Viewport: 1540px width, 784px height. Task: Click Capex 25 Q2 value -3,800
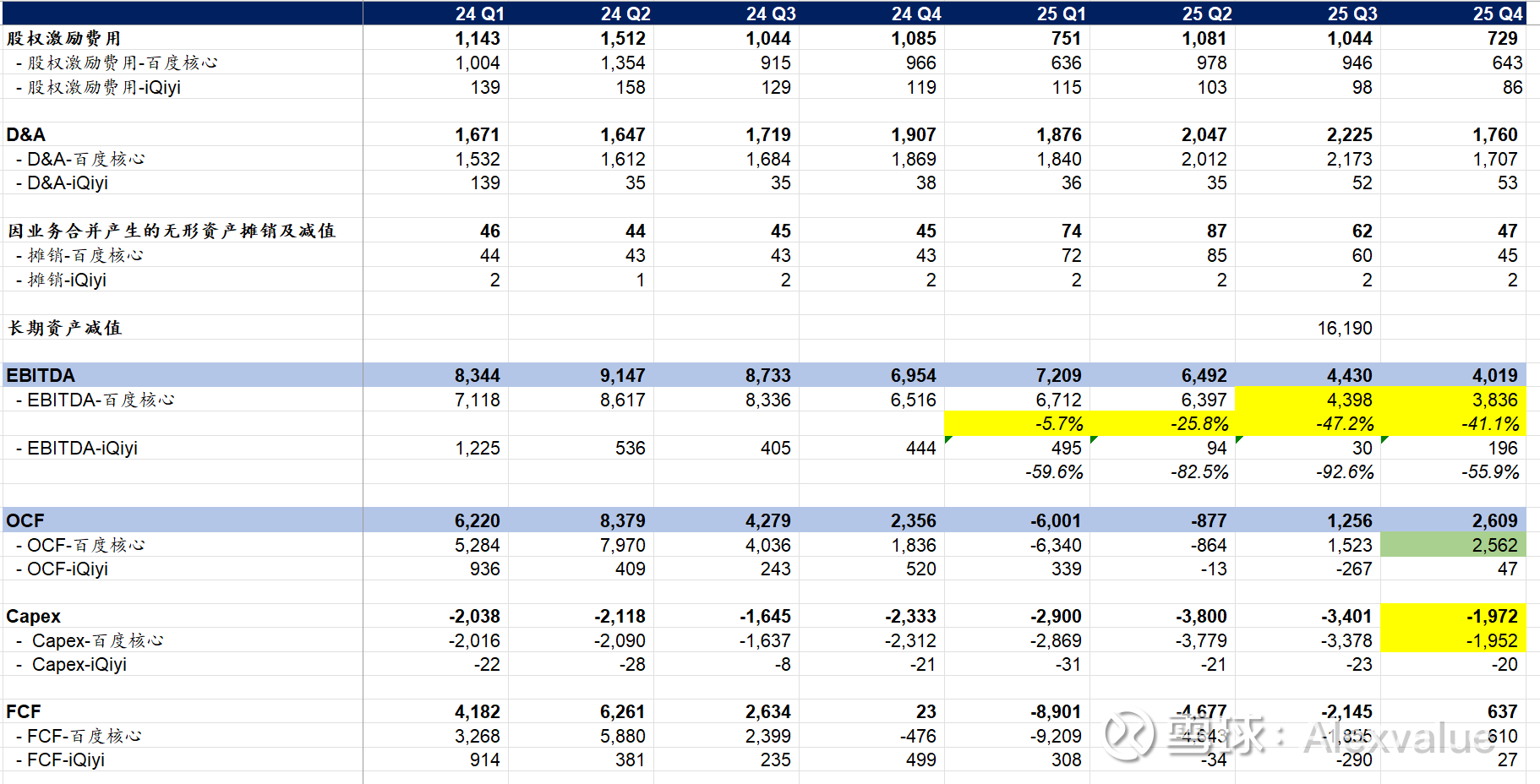click(1200, 616)
